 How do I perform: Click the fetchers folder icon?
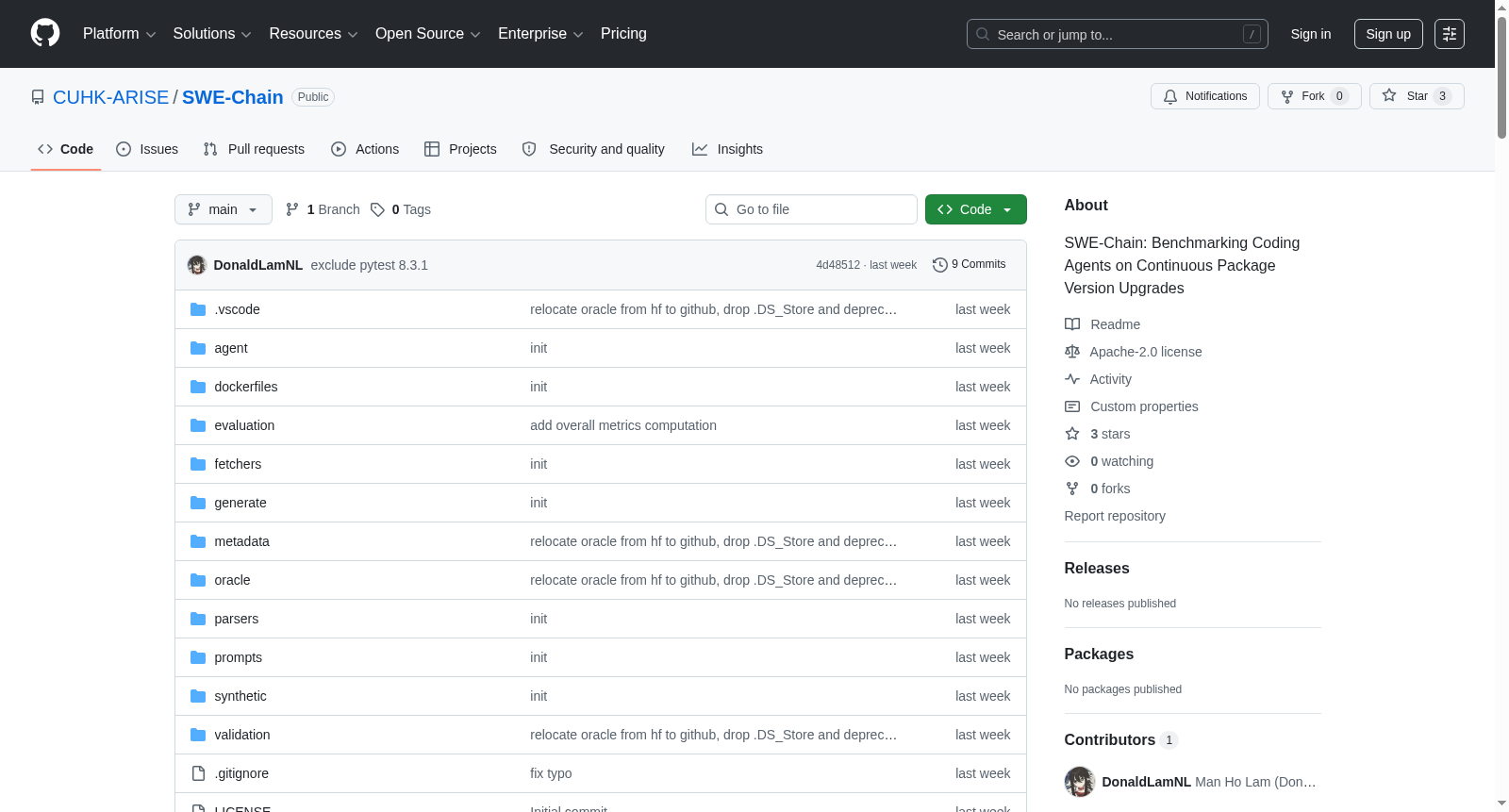tap(198, 464)
